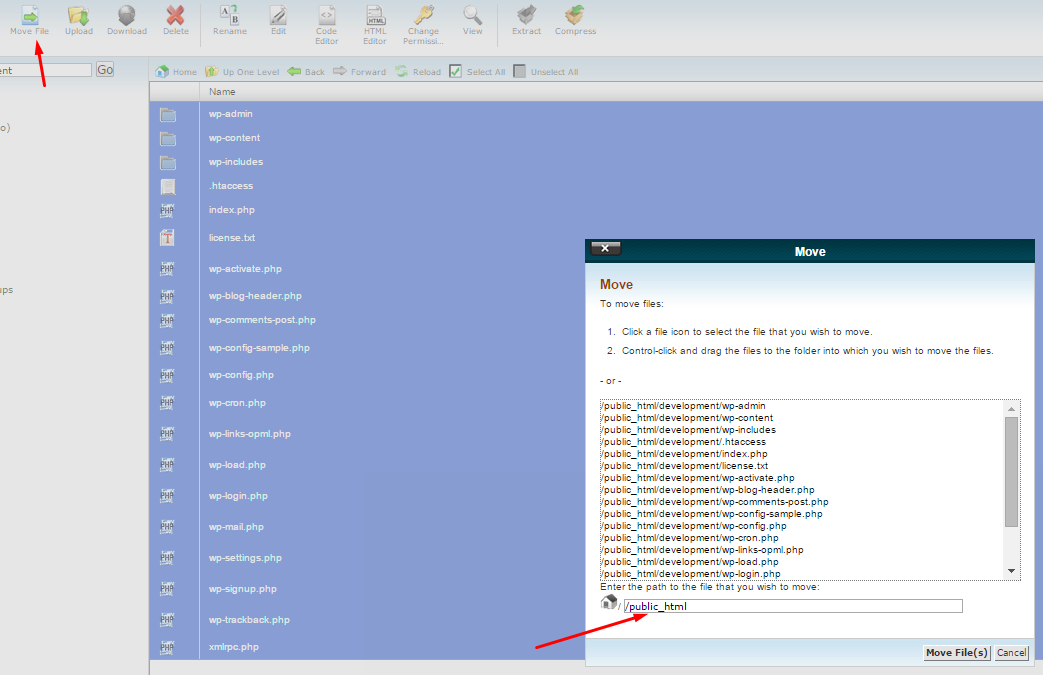
Task: Click the Move dialog list scrollbar thumb
Action: pos(1011,472)
